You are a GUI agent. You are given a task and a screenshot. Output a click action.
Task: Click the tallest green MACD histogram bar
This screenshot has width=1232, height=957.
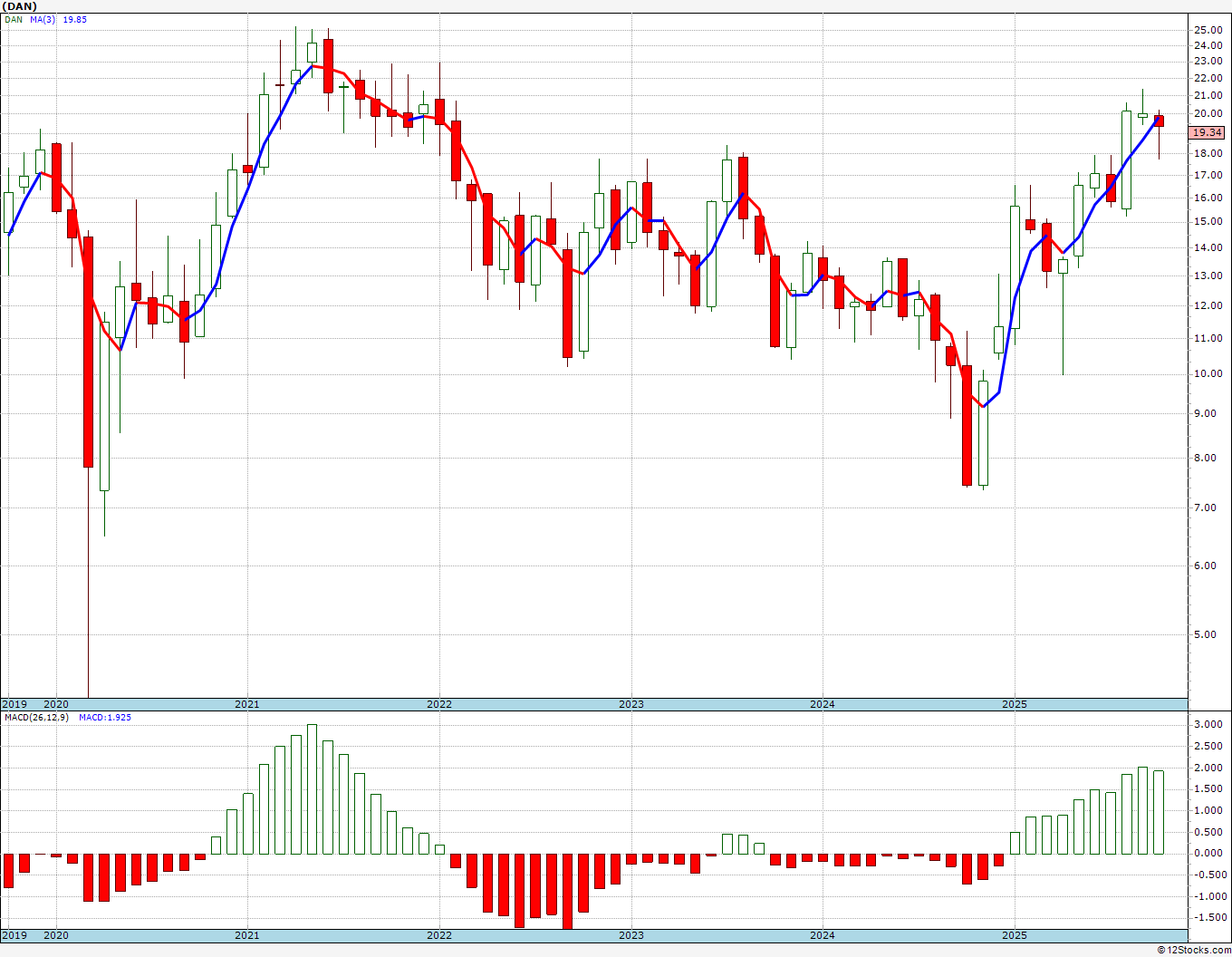tap(313, 789)
